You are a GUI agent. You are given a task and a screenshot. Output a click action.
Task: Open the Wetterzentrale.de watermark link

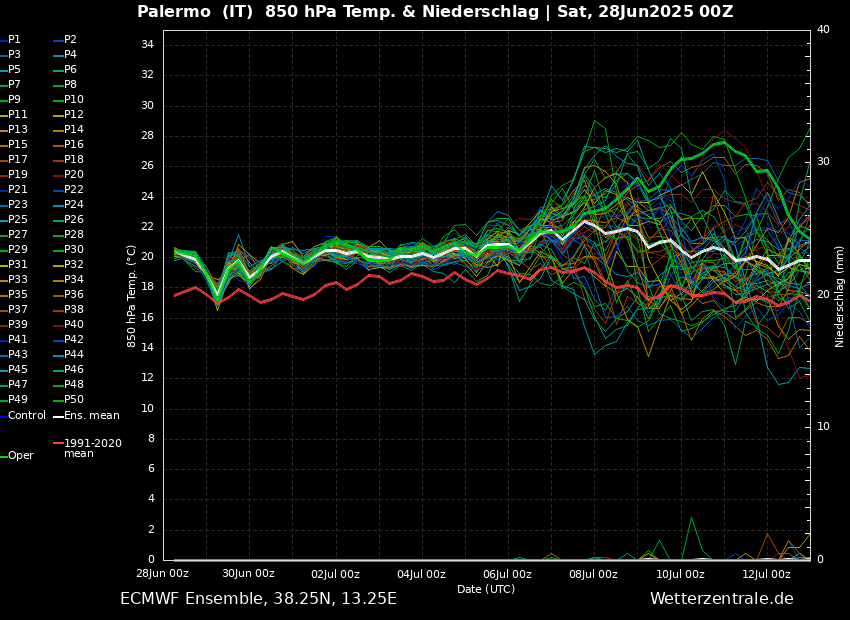[721, 599]
